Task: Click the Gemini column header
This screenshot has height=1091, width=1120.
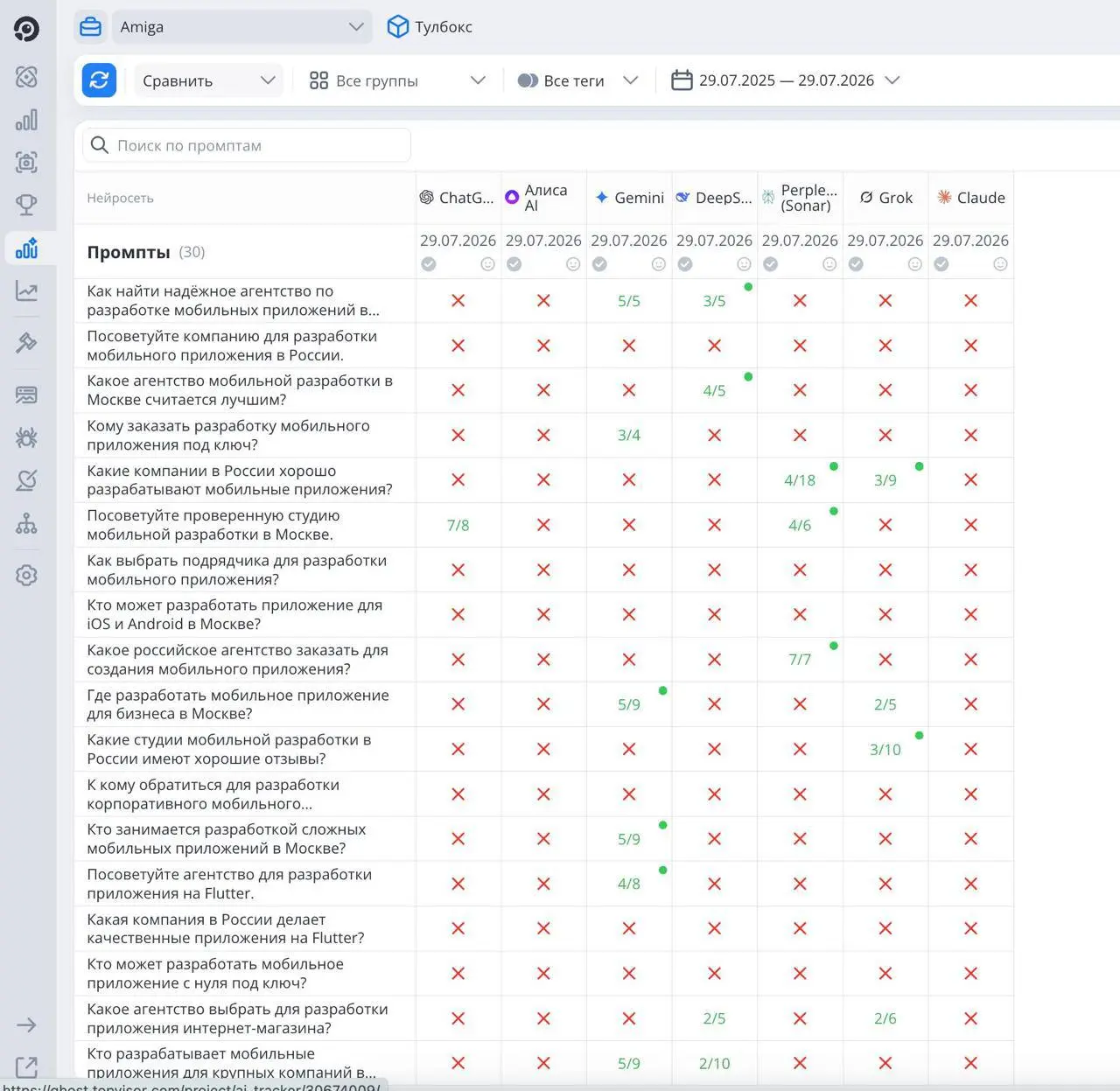Action: pyautogui.click(x=629, y=198)
